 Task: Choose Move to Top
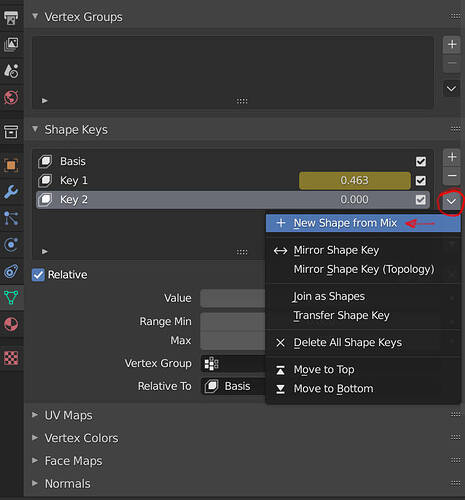[x=363, y=370]
